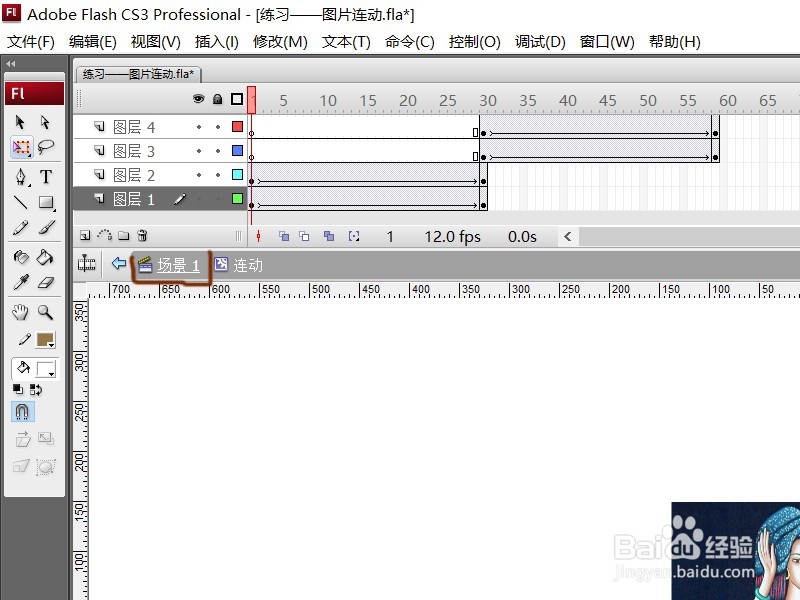Click the back arrow in edit bar
The width and height of the screenshot is (800, 600).
(x=119, y=263)
